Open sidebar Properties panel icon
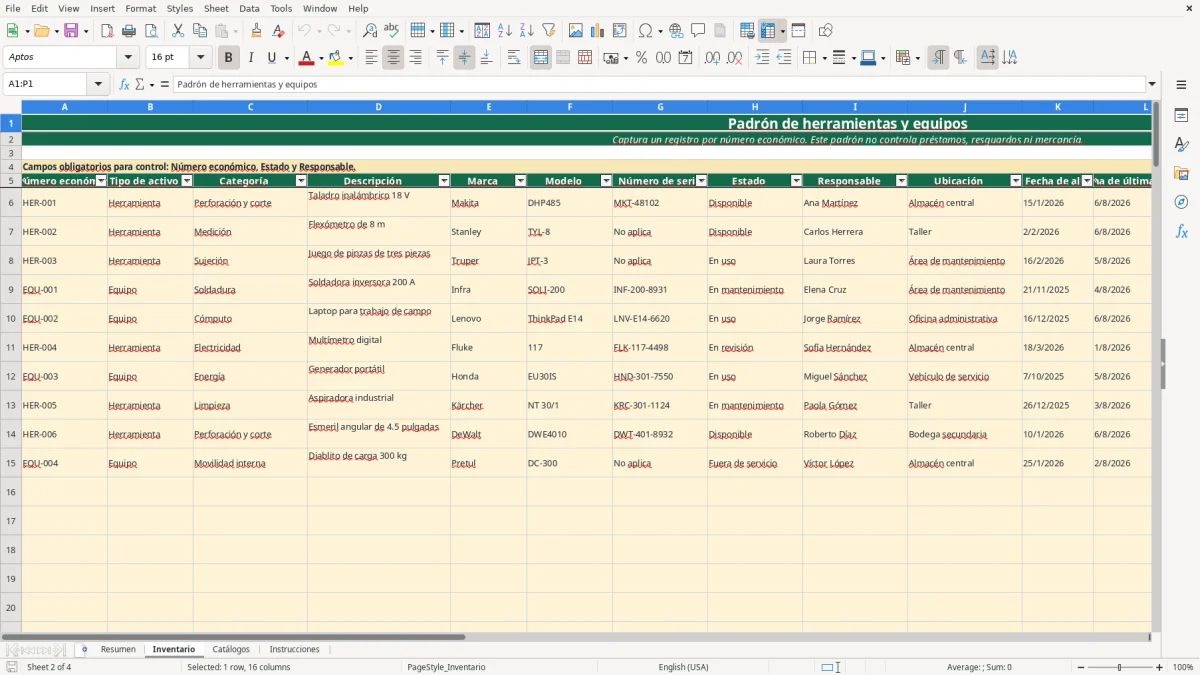Viewport: 1200px width, 675px height. tap(1181, 116)
